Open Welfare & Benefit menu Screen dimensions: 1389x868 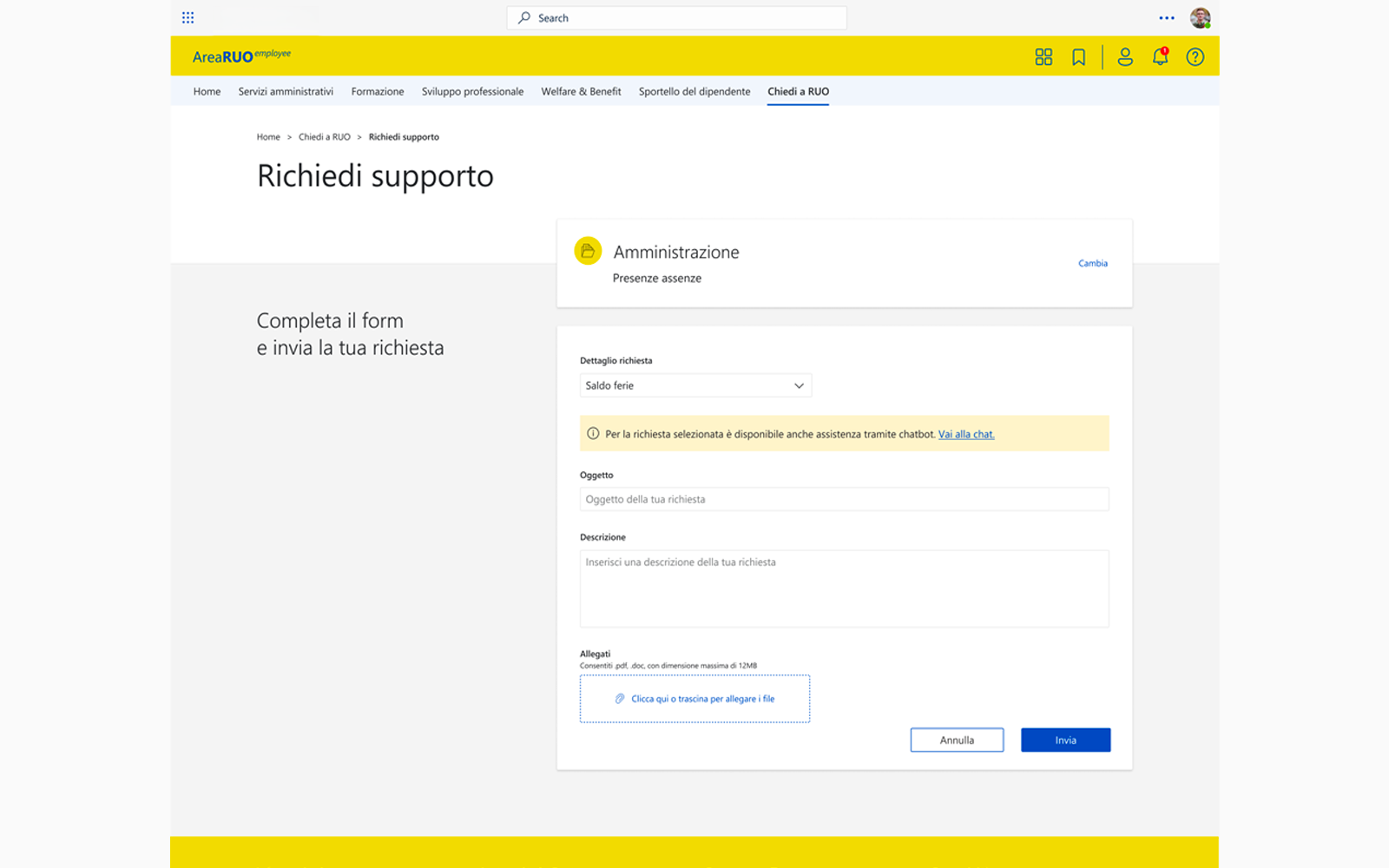(581, 91)
